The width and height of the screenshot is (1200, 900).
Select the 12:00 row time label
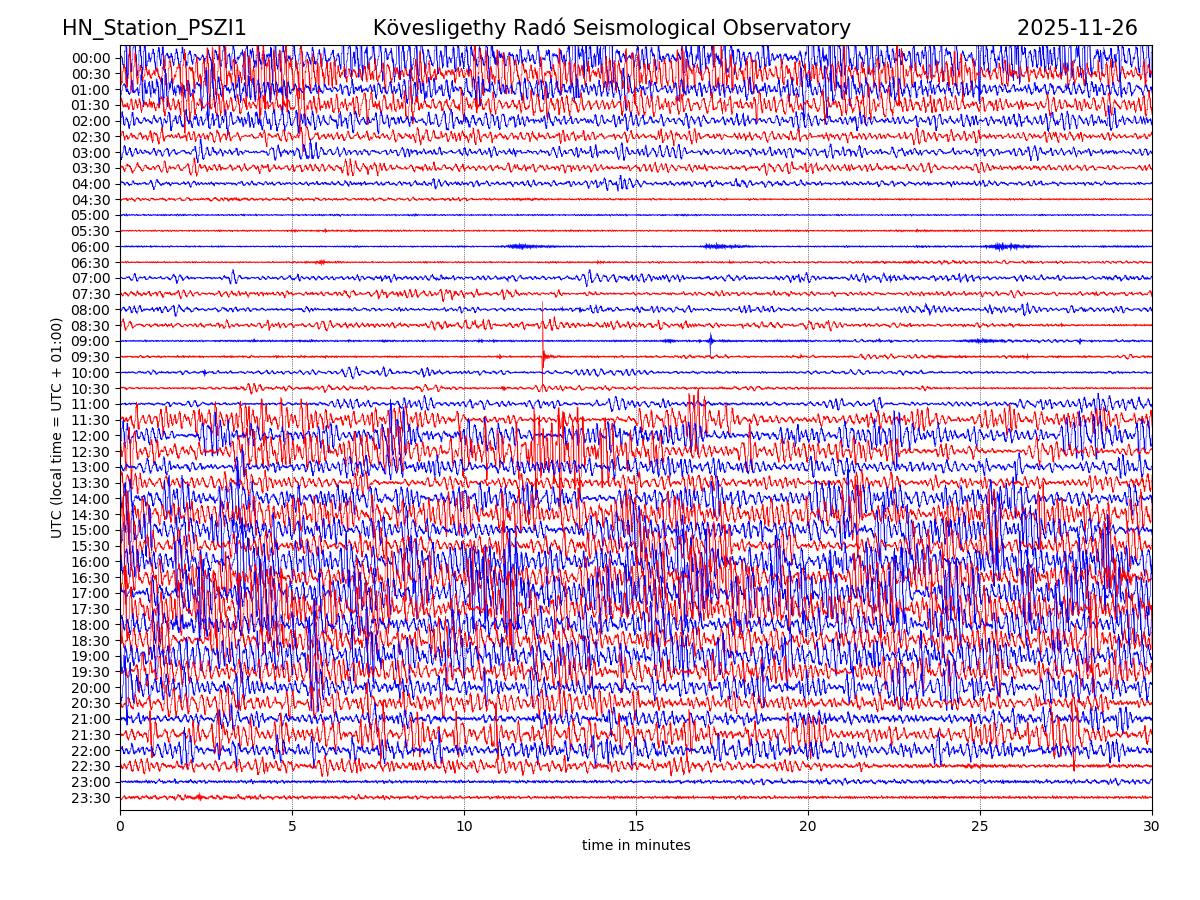(x=90, y=436)
